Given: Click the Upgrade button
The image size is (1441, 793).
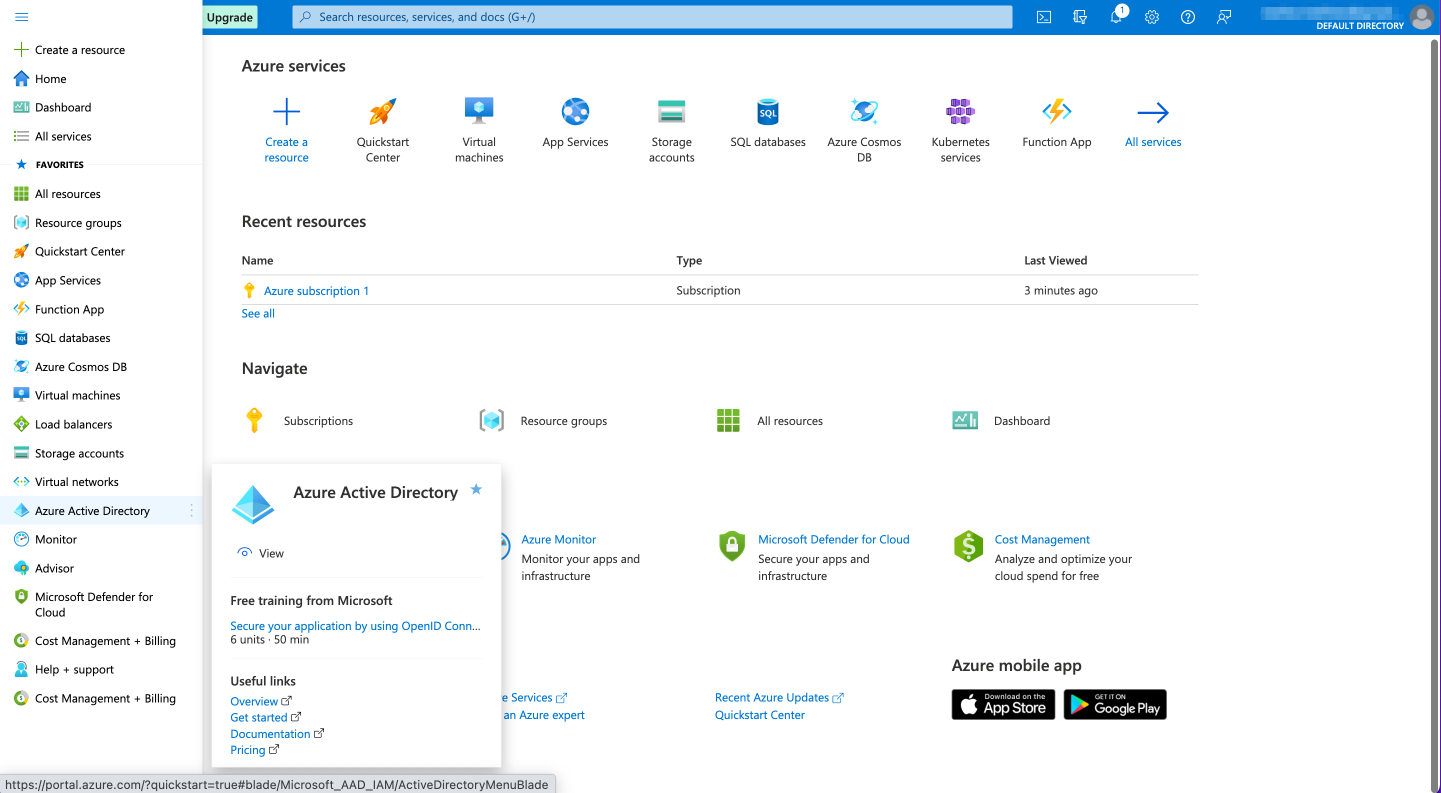Looking at the screenshot, I should (x=230, y=17).
